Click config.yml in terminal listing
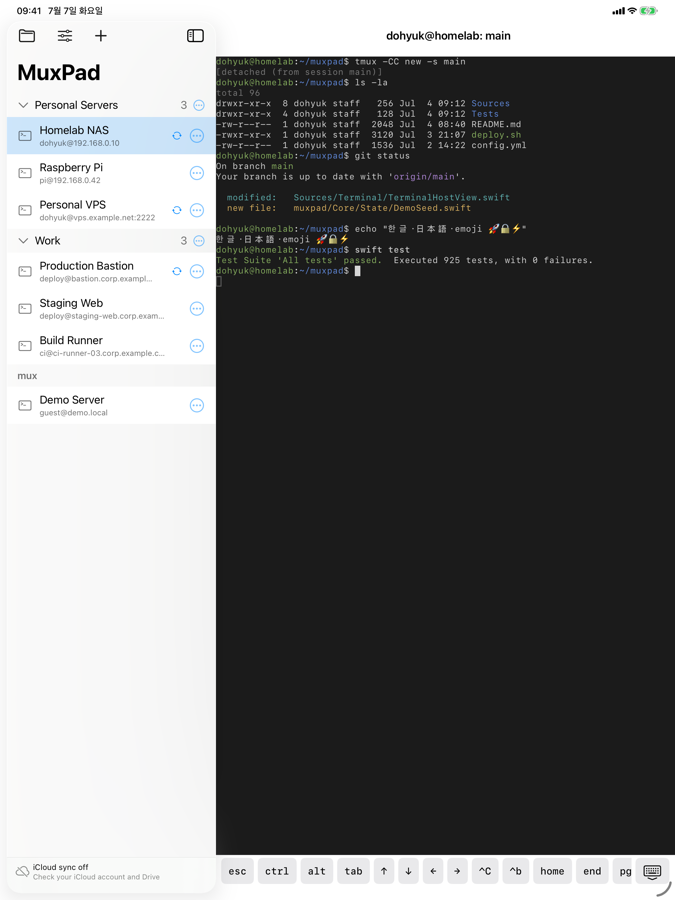This screenshot has width=675, height=900. click(499, 145)
